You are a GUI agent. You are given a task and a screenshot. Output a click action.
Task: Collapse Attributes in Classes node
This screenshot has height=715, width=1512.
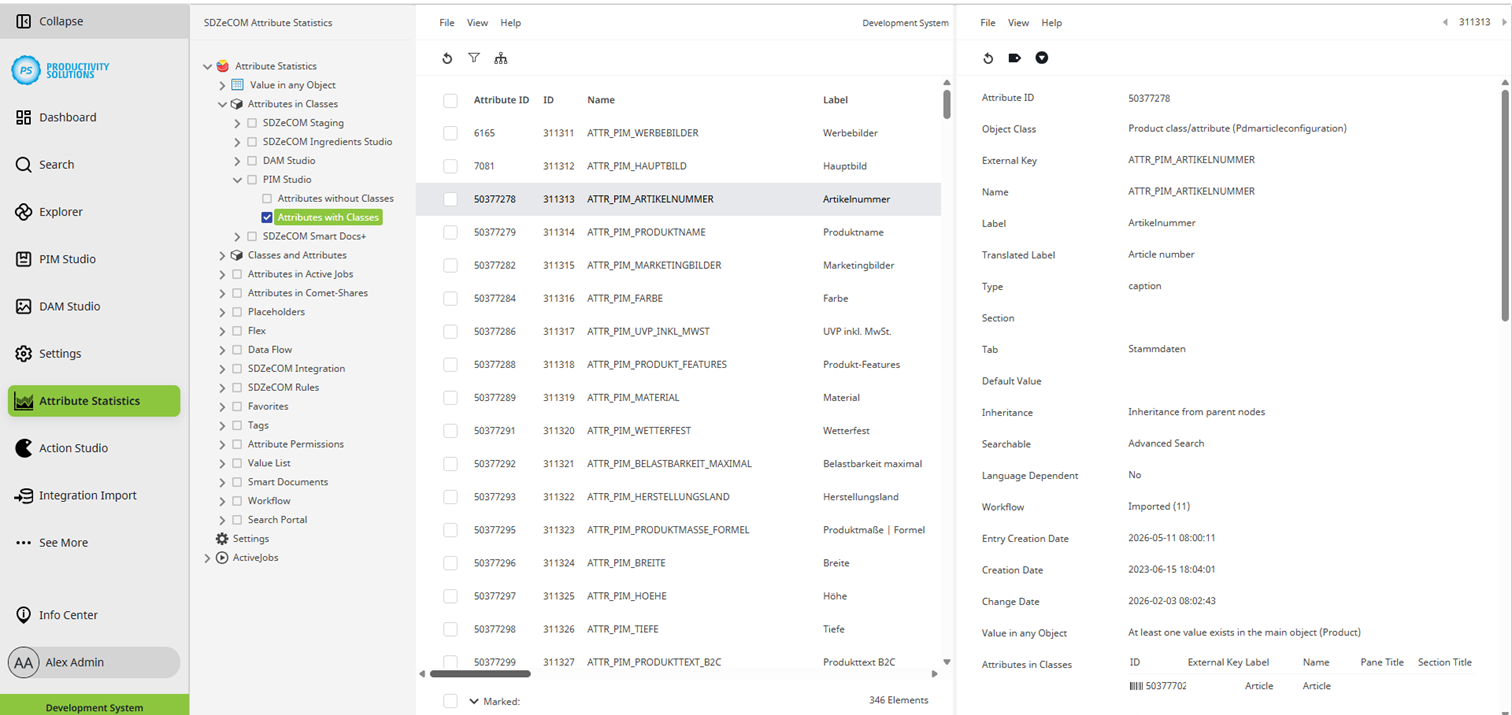click(223, 104)
